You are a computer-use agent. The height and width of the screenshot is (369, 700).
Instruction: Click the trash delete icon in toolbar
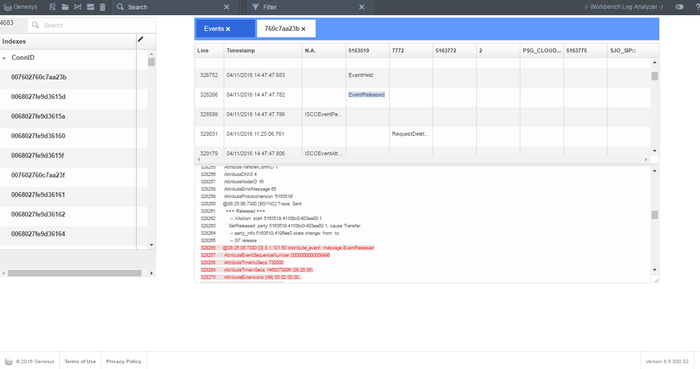coord(102,7)
